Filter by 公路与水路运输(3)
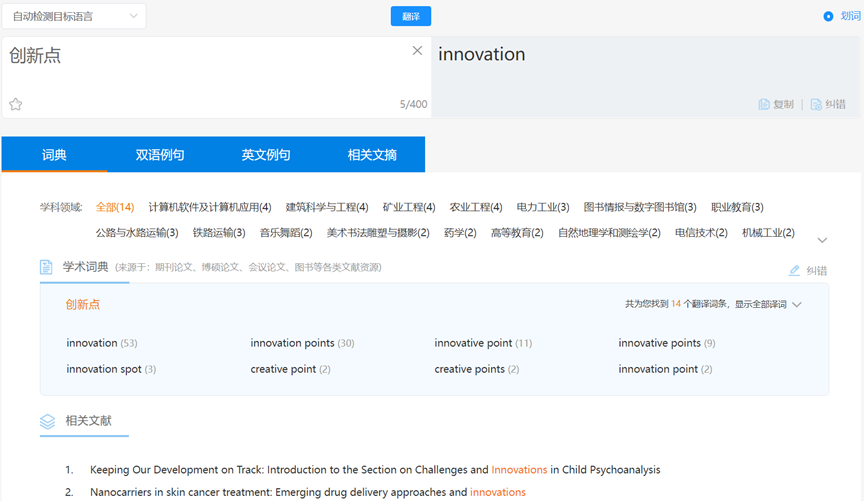Viewport: 864px width, 501px height. tap(137, 233)
